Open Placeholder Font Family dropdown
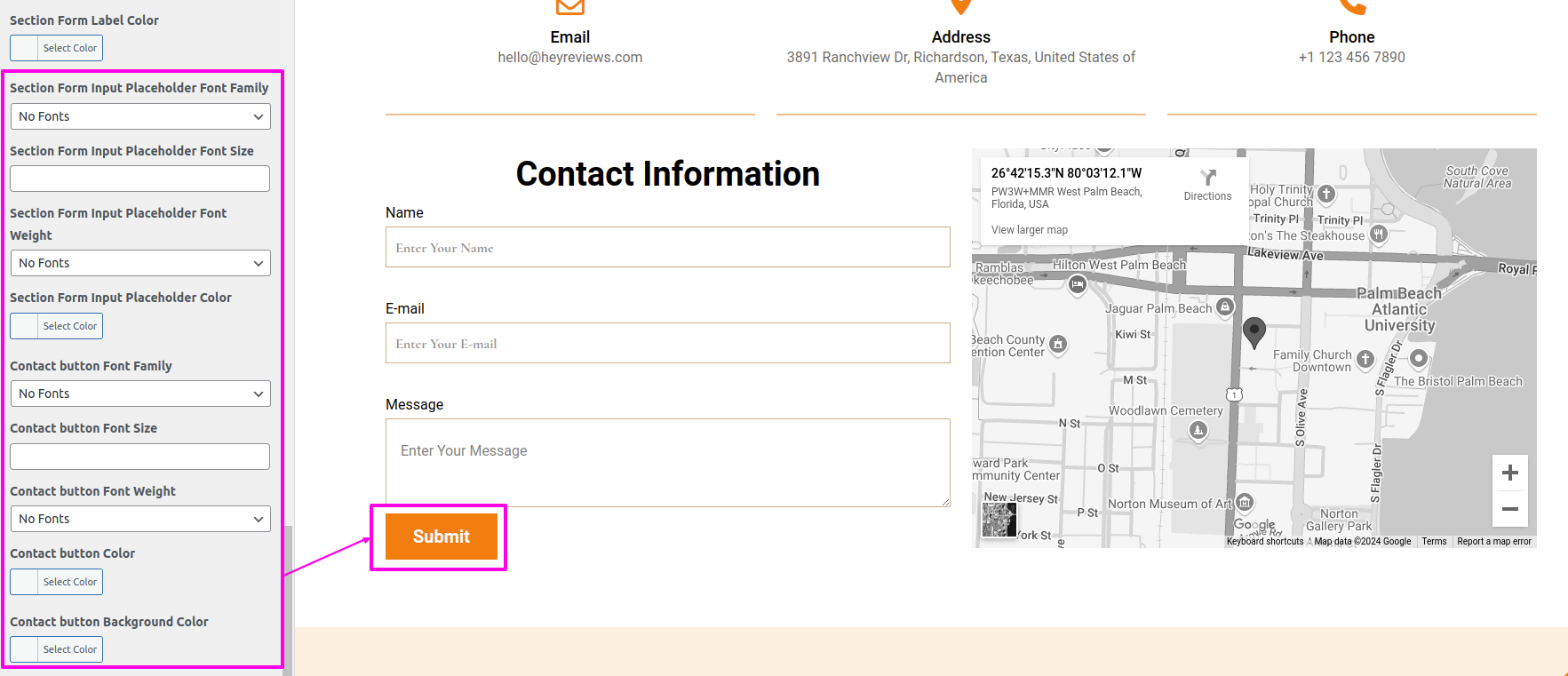The height and width of the screenshot is (676, 1568). pyautogui.click(x=140, y=116)
